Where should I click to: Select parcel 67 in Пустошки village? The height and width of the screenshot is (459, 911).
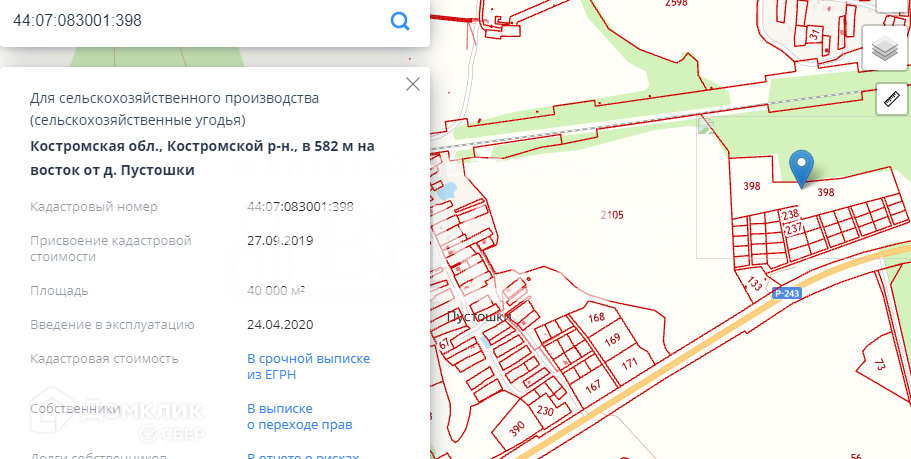pyautogui.click(x=444, y=345)
